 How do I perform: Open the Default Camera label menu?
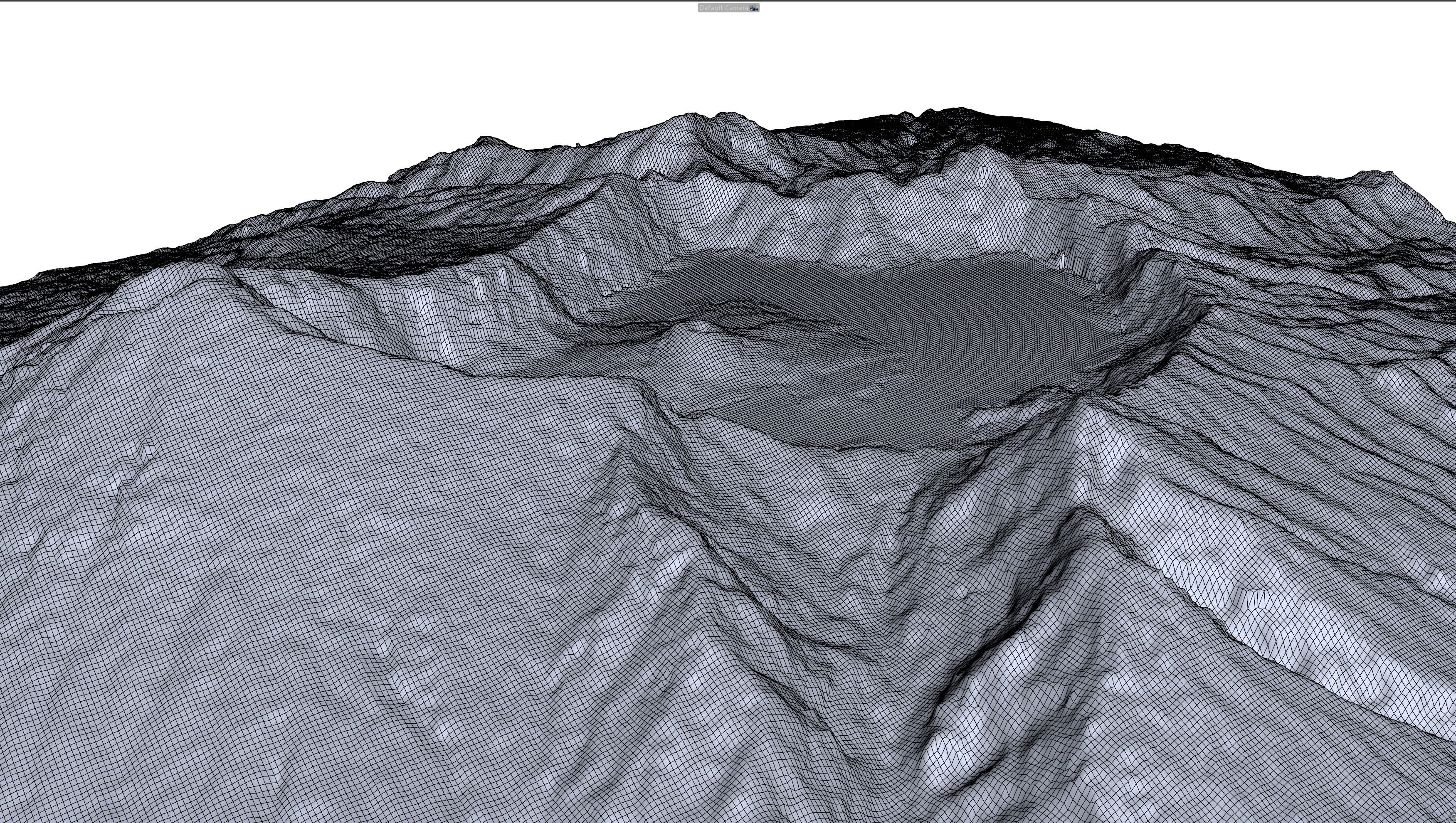tap(723, 8)
